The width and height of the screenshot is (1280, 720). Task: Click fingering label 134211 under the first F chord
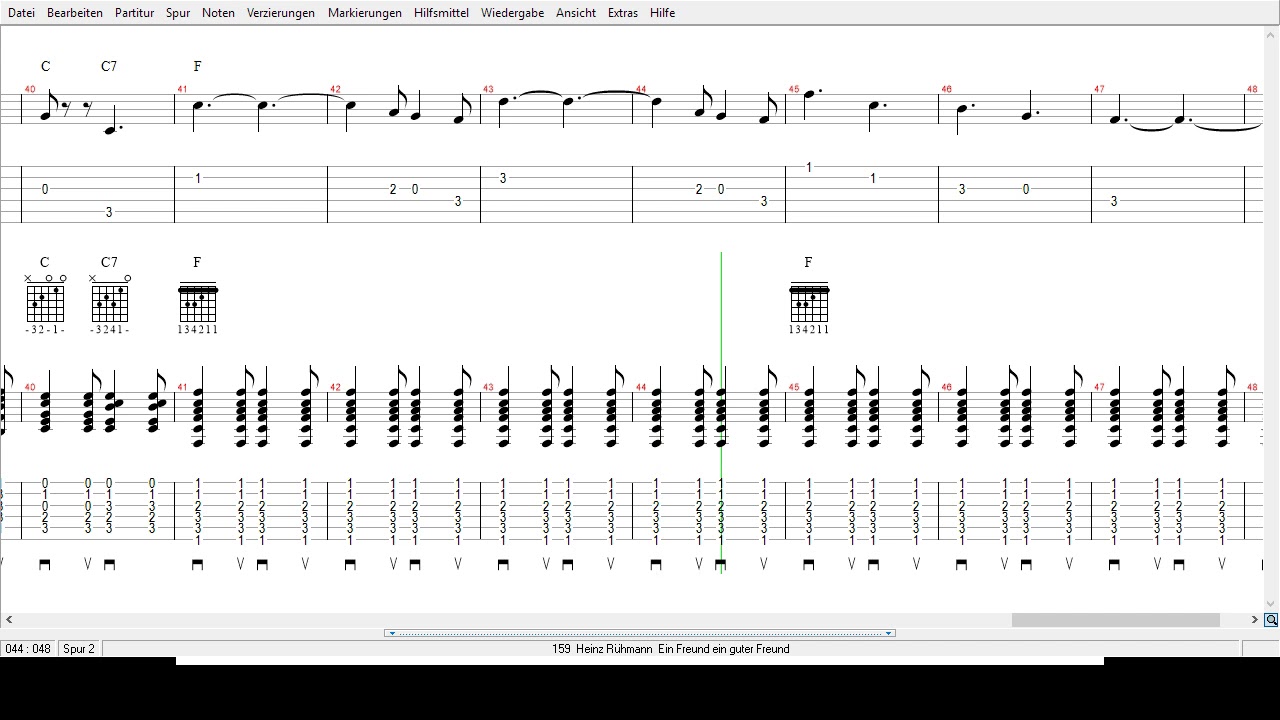197,329
